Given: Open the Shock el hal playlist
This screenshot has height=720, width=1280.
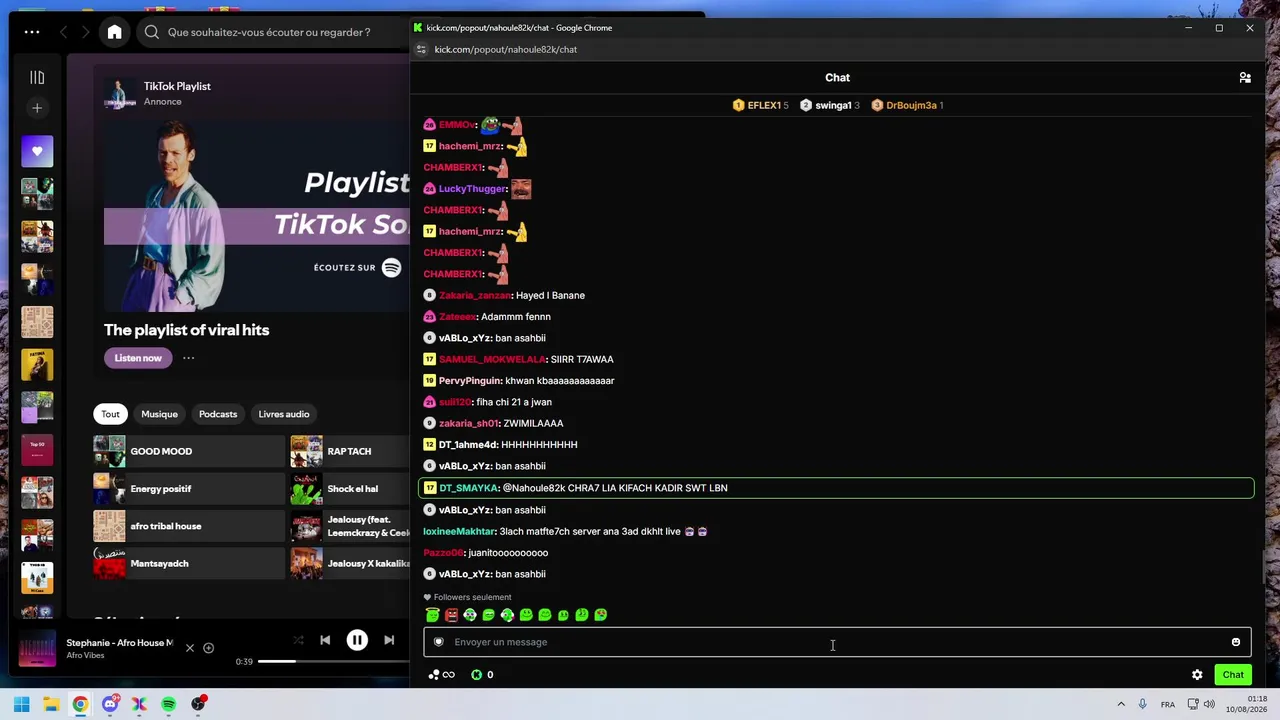Looking at the screenshot, I should [x=350, y=489].
